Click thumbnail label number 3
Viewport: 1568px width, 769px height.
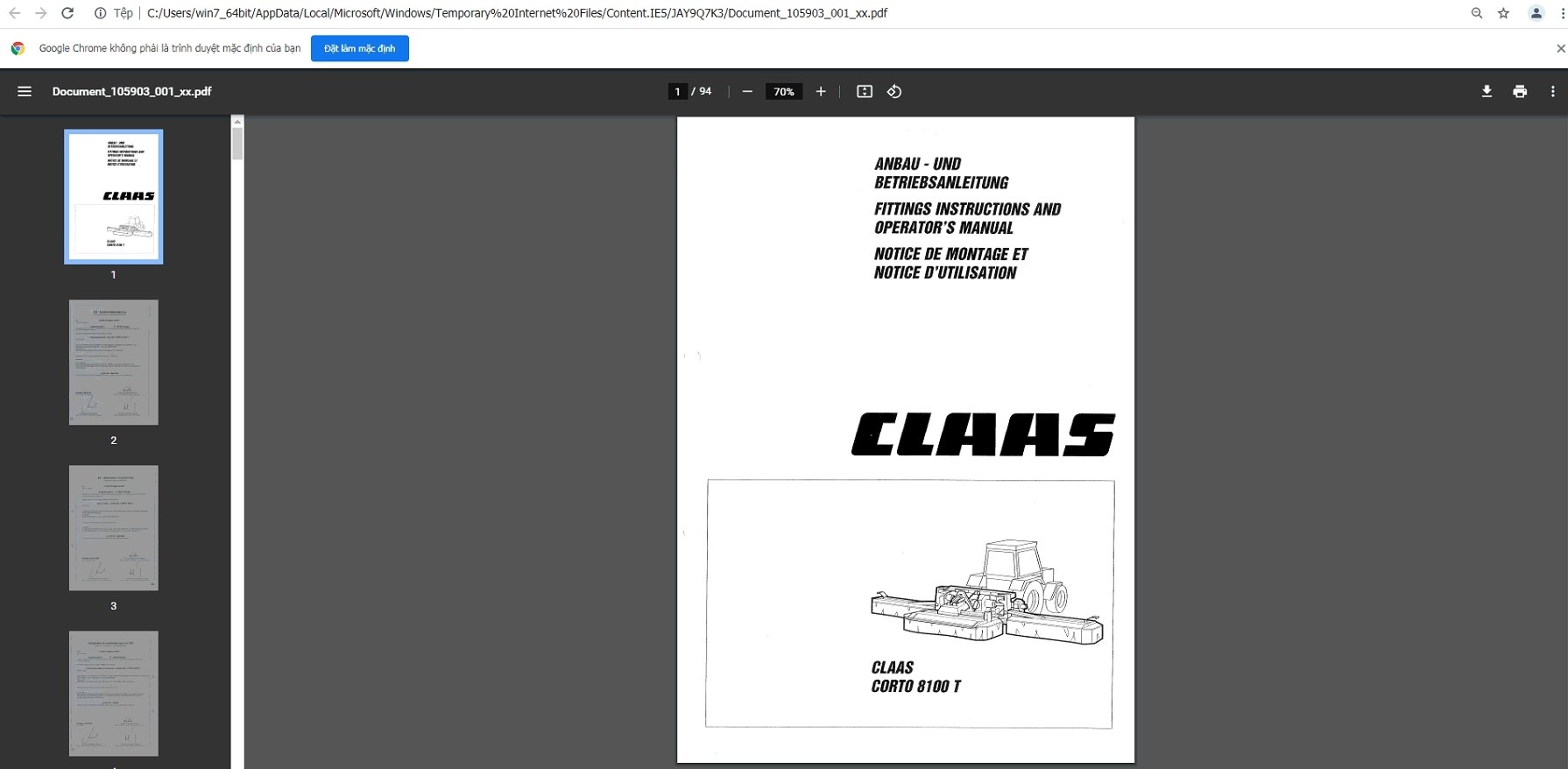[114, 606]
